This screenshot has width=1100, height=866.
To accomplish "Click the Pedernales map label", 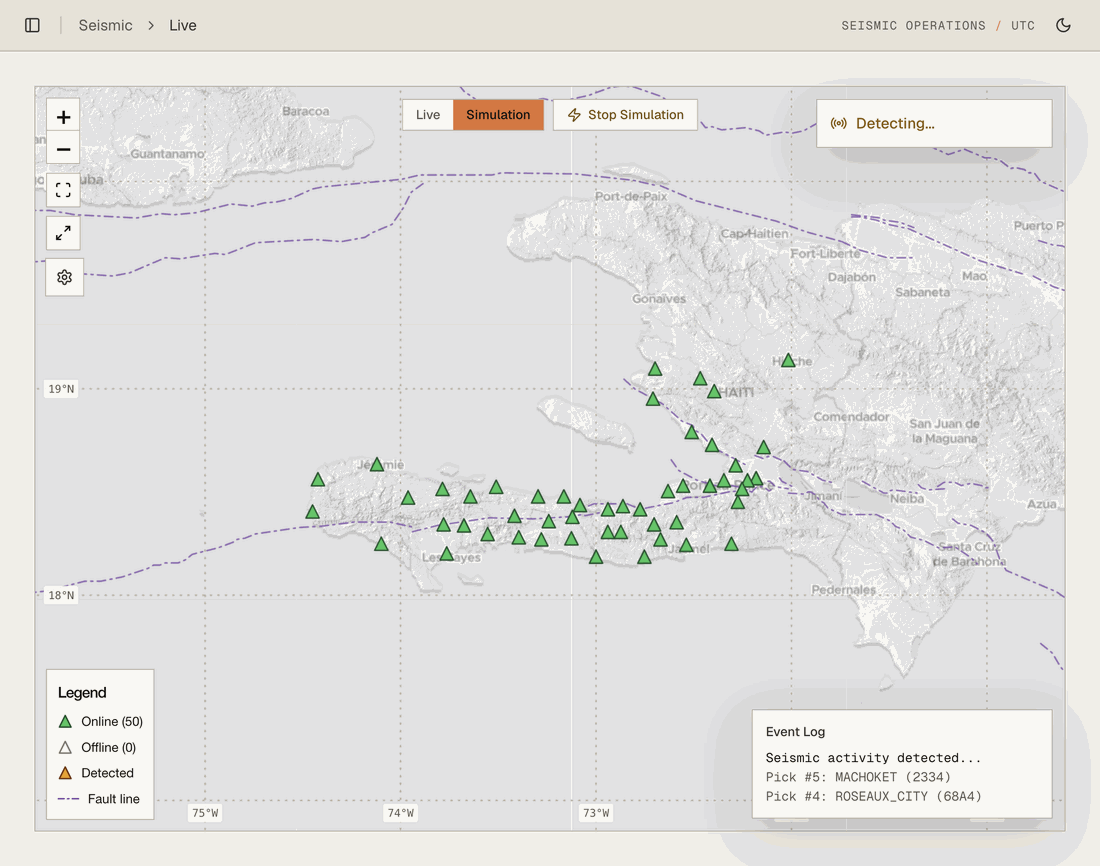I will click(x=843, y=589).
